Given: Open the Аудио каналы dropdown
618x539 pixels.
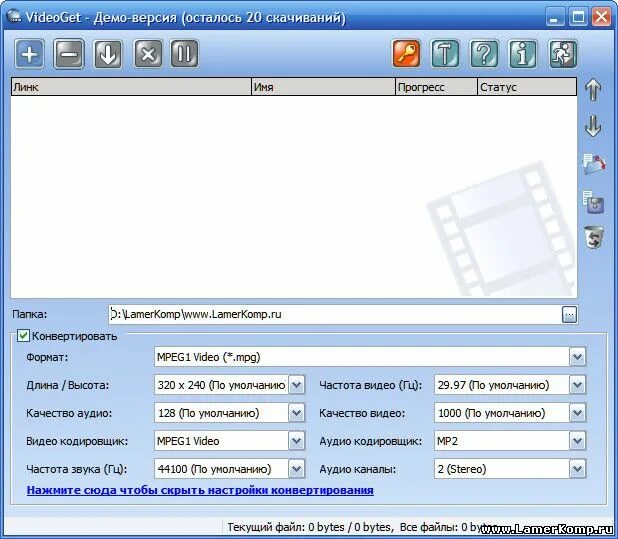Looking at the screenshot, I should click(x=577, y=469).
